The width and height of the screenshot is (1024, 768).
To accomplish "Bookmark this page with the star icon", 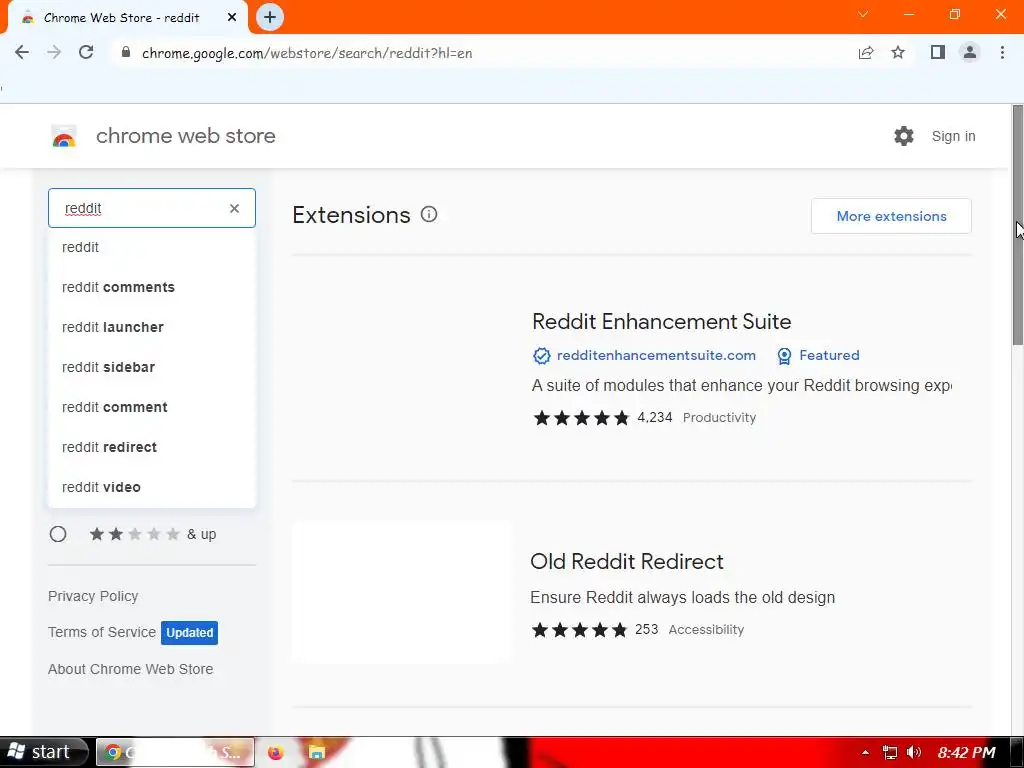I will (x=898, y=53).
